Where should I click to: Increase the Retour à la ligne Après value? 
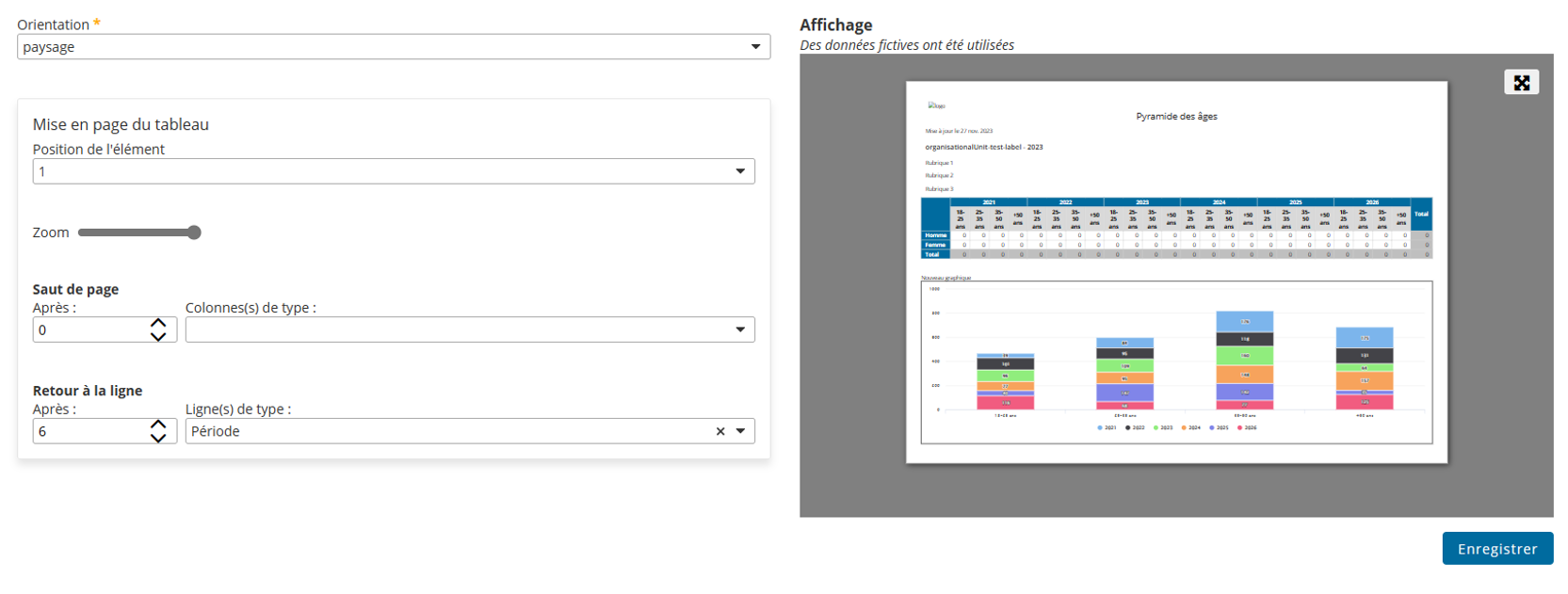pos(158,425)
